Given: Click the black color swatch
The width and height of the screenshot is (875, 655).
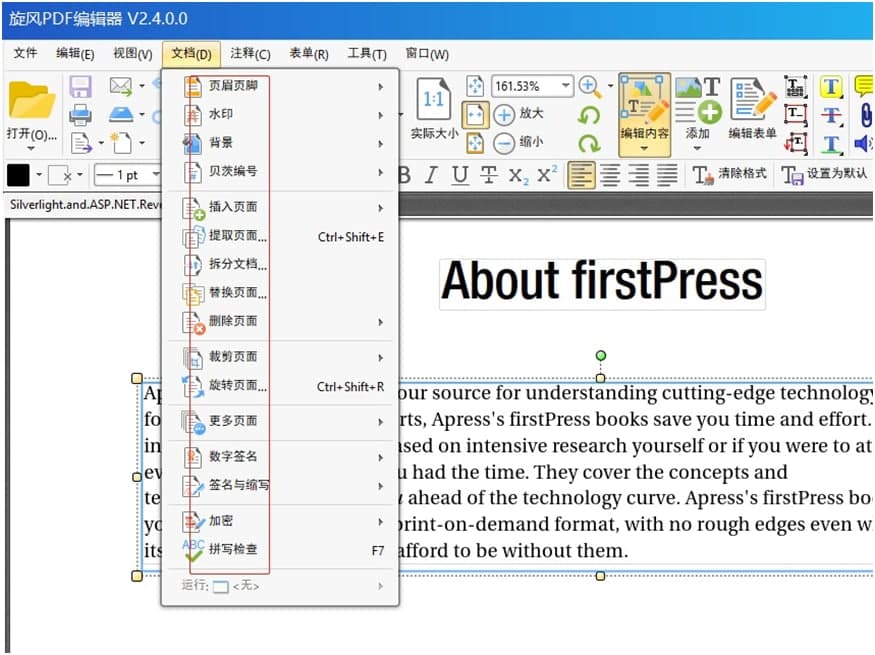Looking at the screenshot, I should tap(18, 175).
